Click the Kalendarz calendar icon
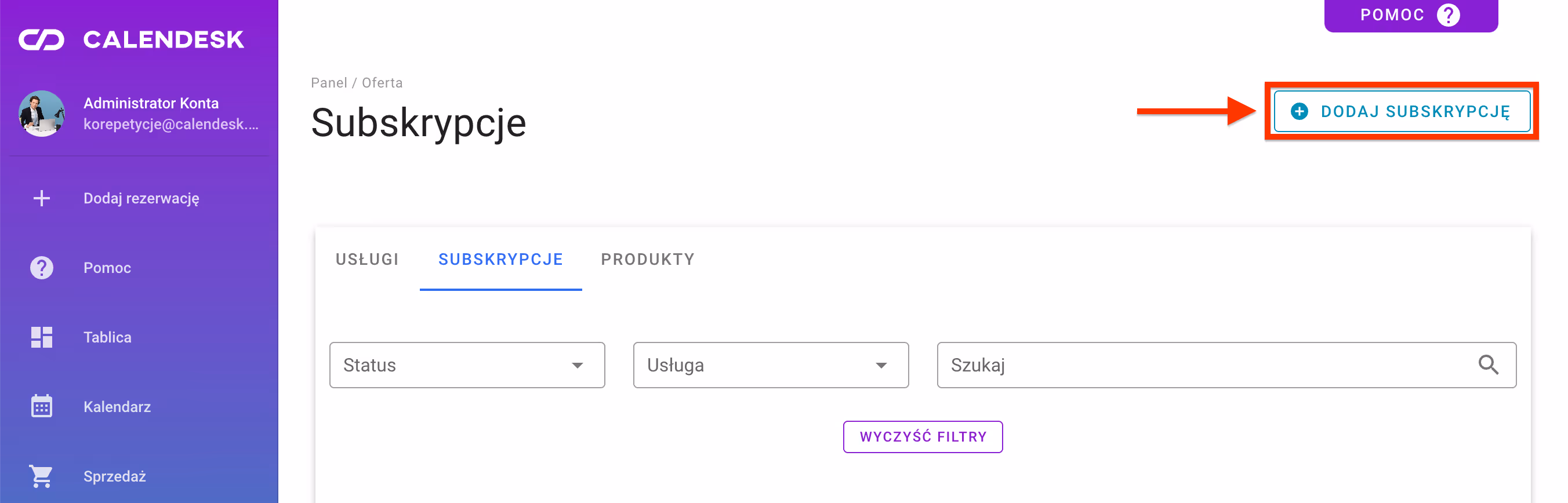Viewport: 1568px width, 503px height. [41, 406]
